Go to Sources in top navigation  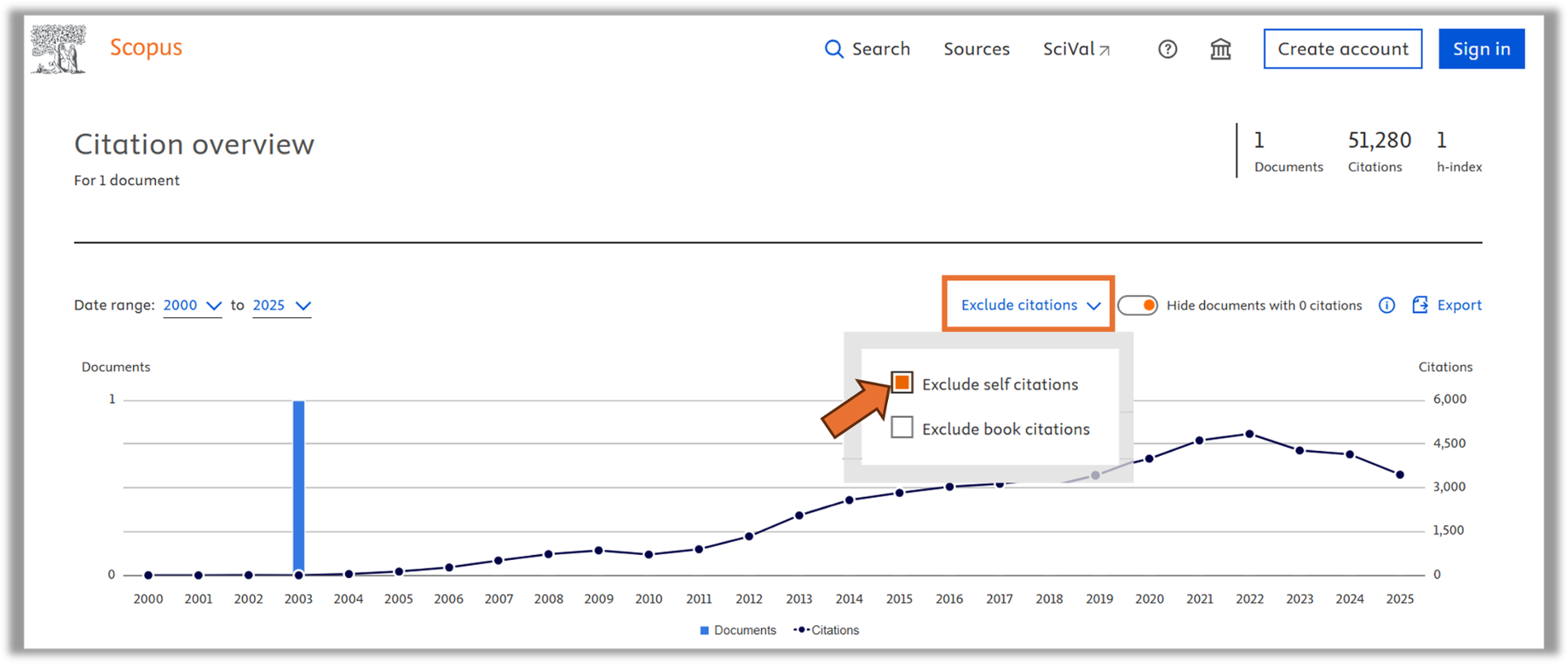coord(976,50)
